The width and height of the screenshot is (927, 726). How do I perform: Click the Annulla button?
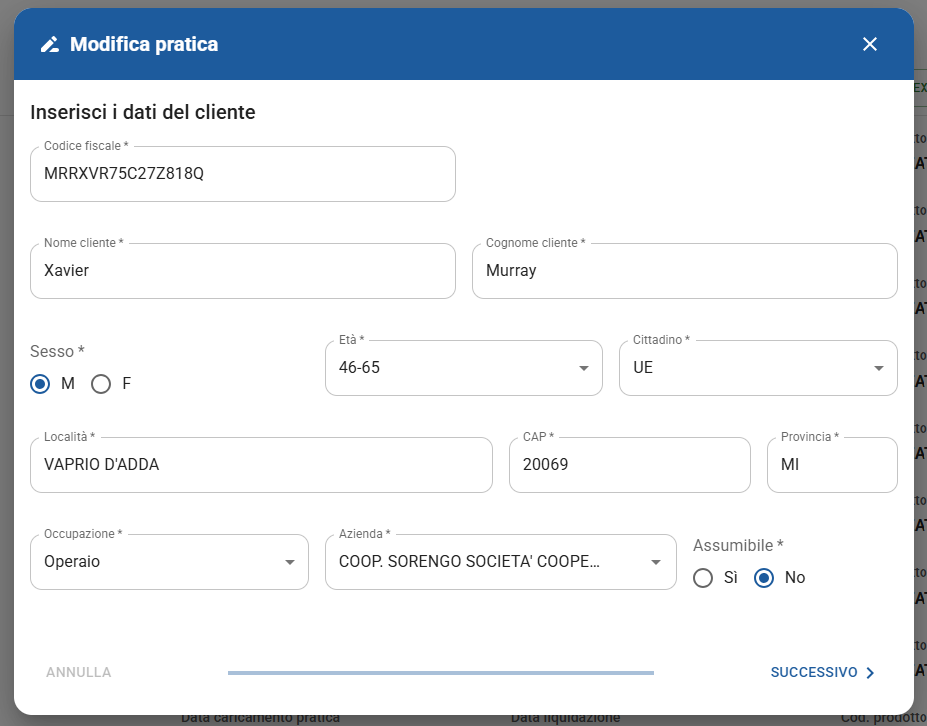pyautogui.click(x=79, y=673)
